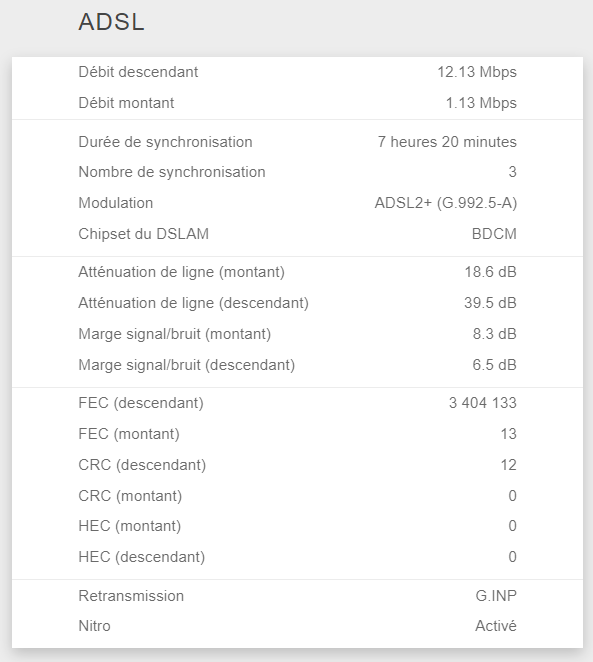Select Marge signal/bruit (montant) label

(175, 334)
